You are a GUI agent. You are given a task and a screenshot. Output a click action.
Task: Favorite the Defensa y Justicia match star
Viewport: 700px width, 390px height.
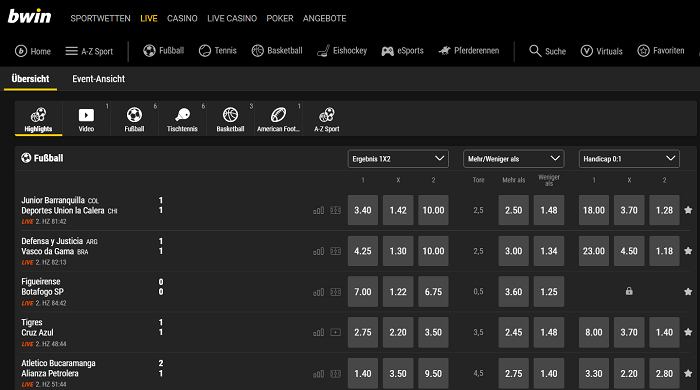[688, 251]
